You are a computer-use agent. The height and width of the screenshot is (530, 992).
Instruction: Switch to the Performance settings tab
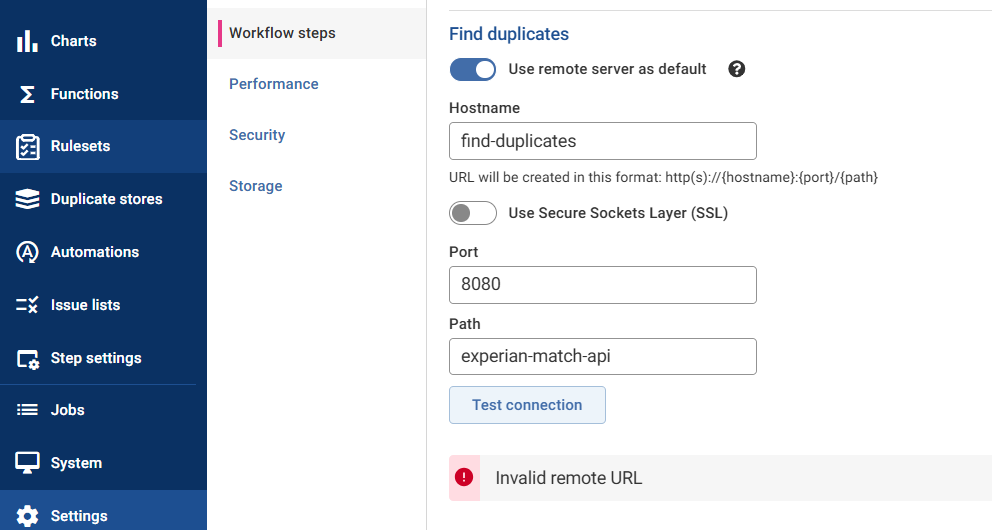click(273, 84)
